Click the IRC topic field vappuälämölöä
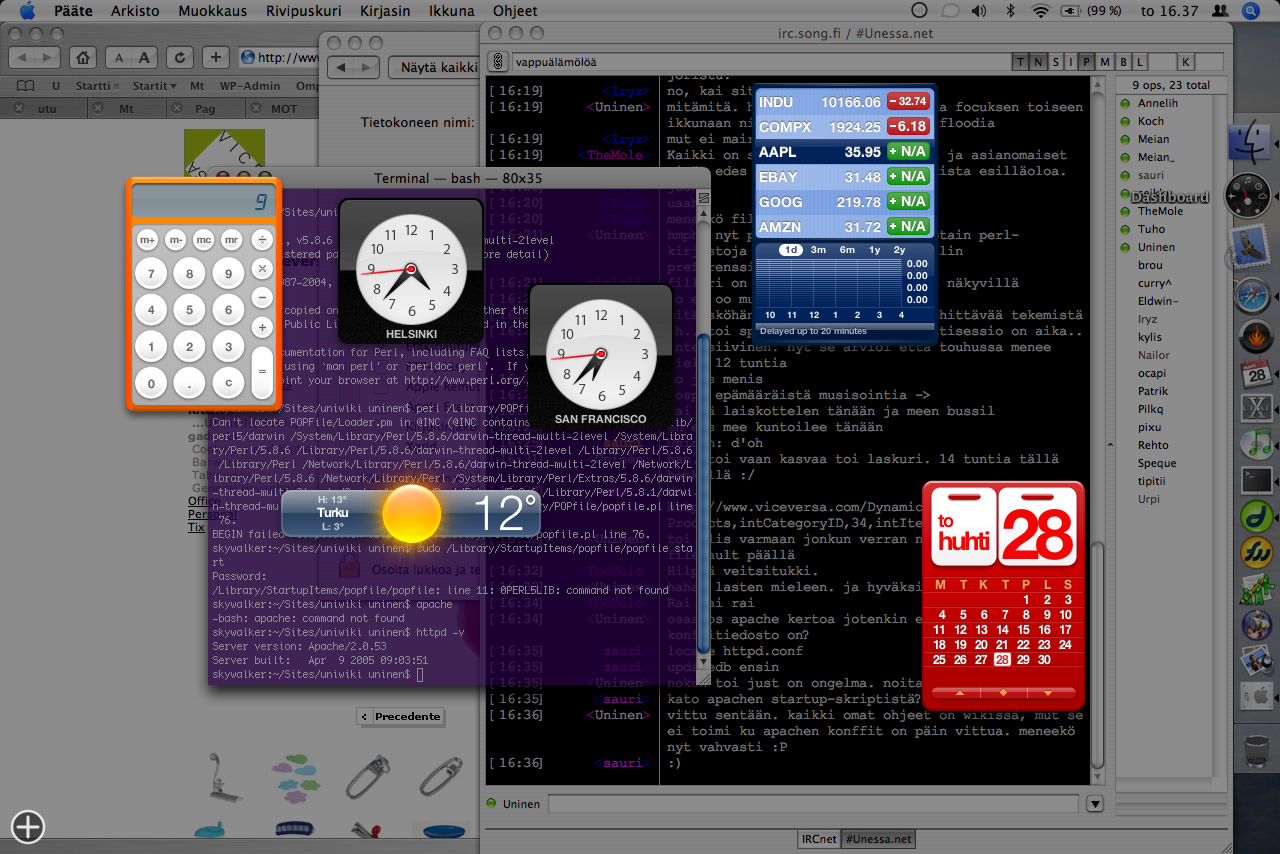The image size is (1280, 854). click(x=760, y=62)
